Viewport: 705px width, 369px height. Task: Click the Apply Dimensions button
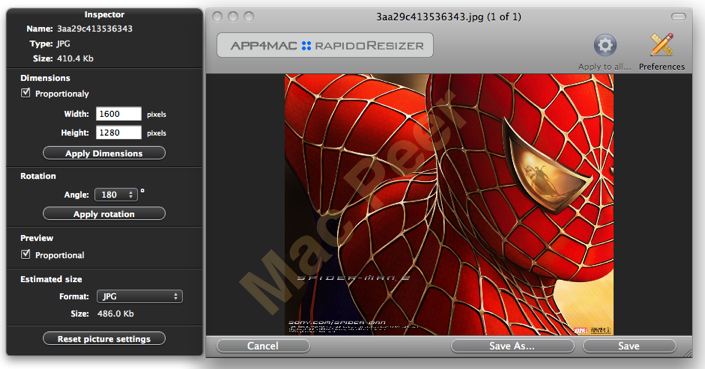pos(104,153)
